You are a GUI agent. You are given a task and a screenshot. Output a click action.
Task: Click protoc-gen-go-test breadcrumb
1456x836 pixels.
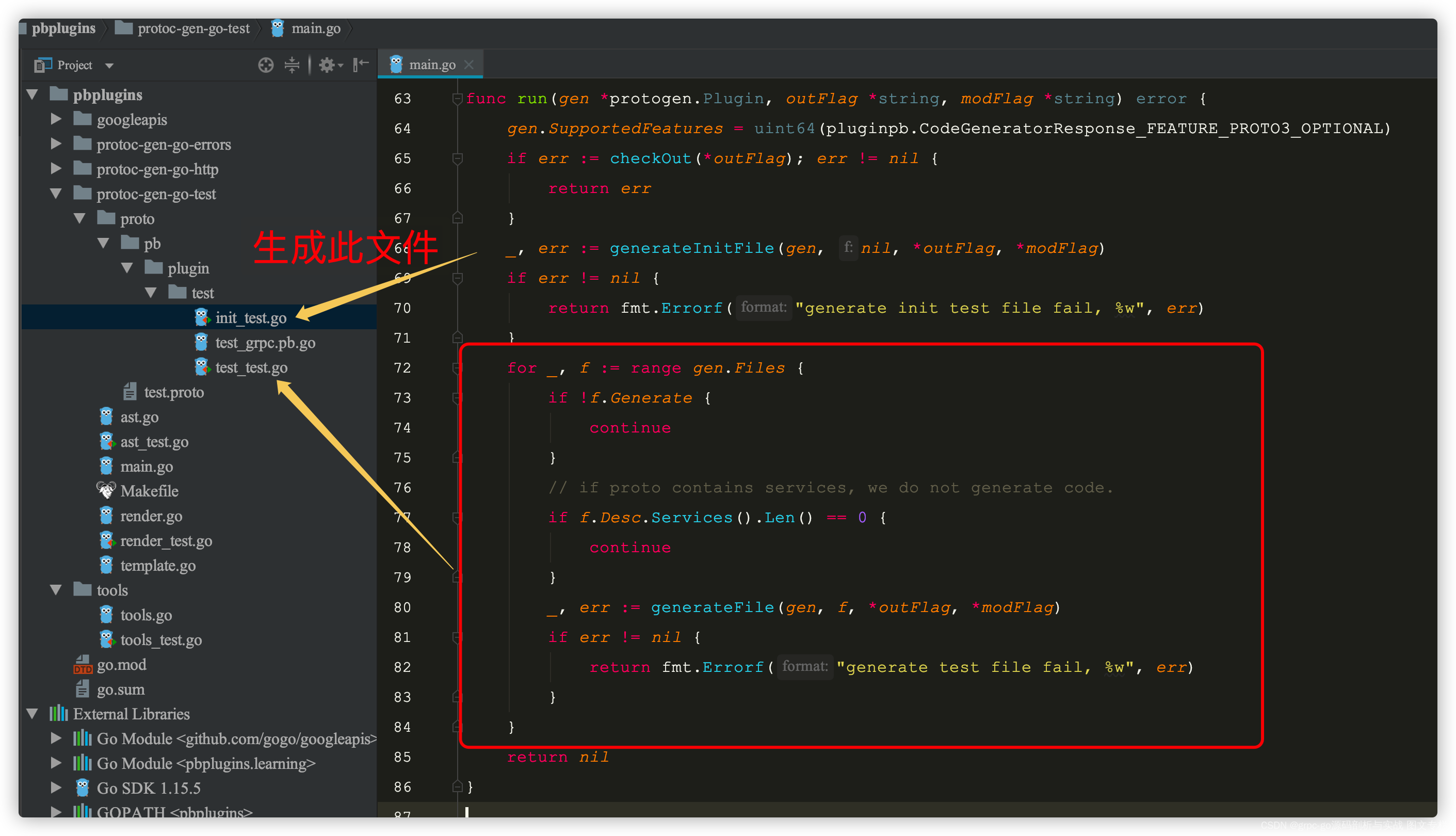coord(193,28)
